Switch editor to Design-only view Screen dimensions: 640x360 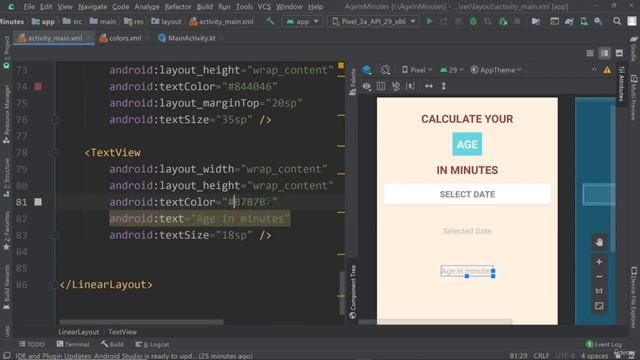tap(619, 53)
